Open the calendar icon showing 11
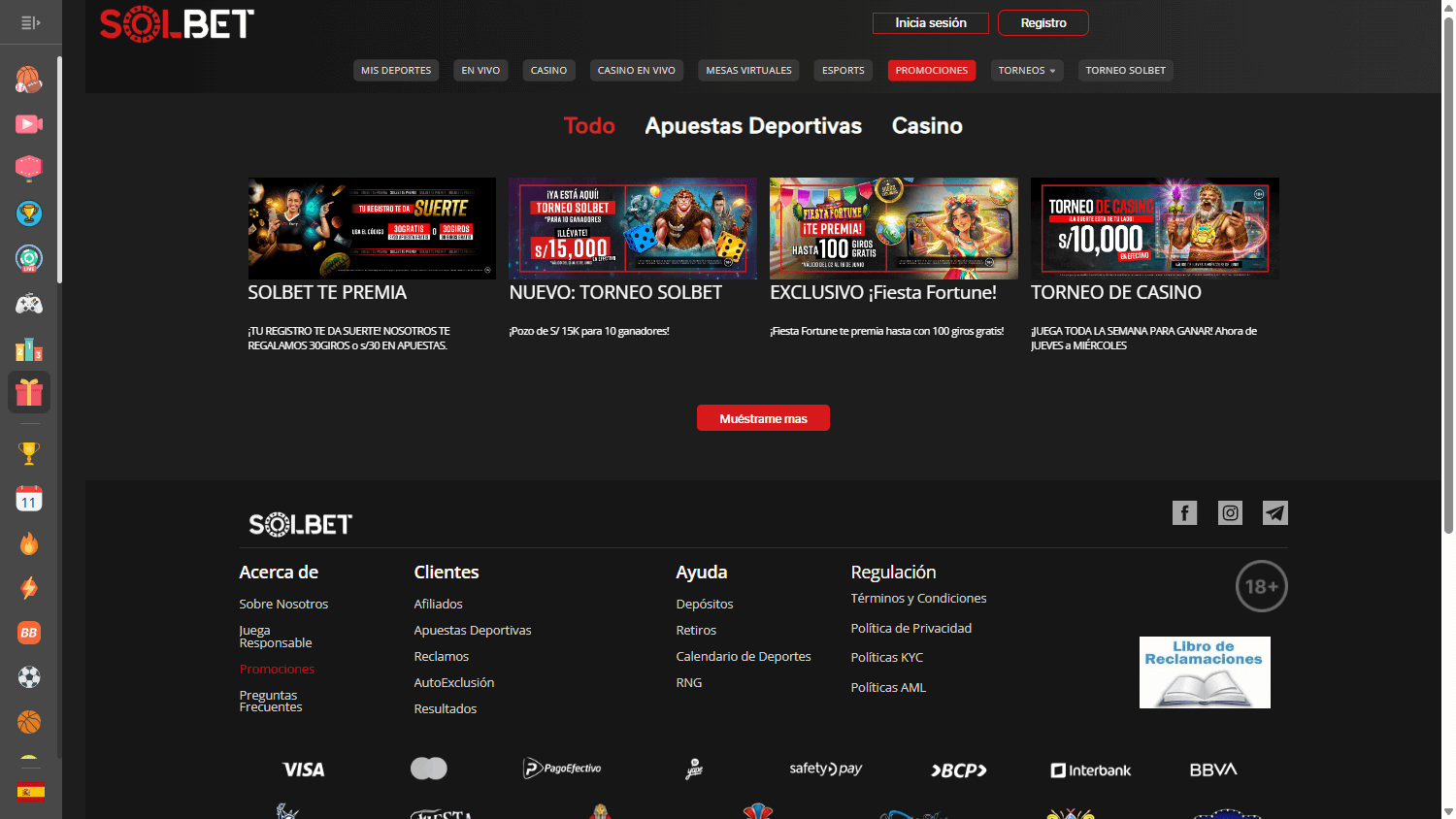This screenshot has width=1456, height=819. (x=29, y=499)
